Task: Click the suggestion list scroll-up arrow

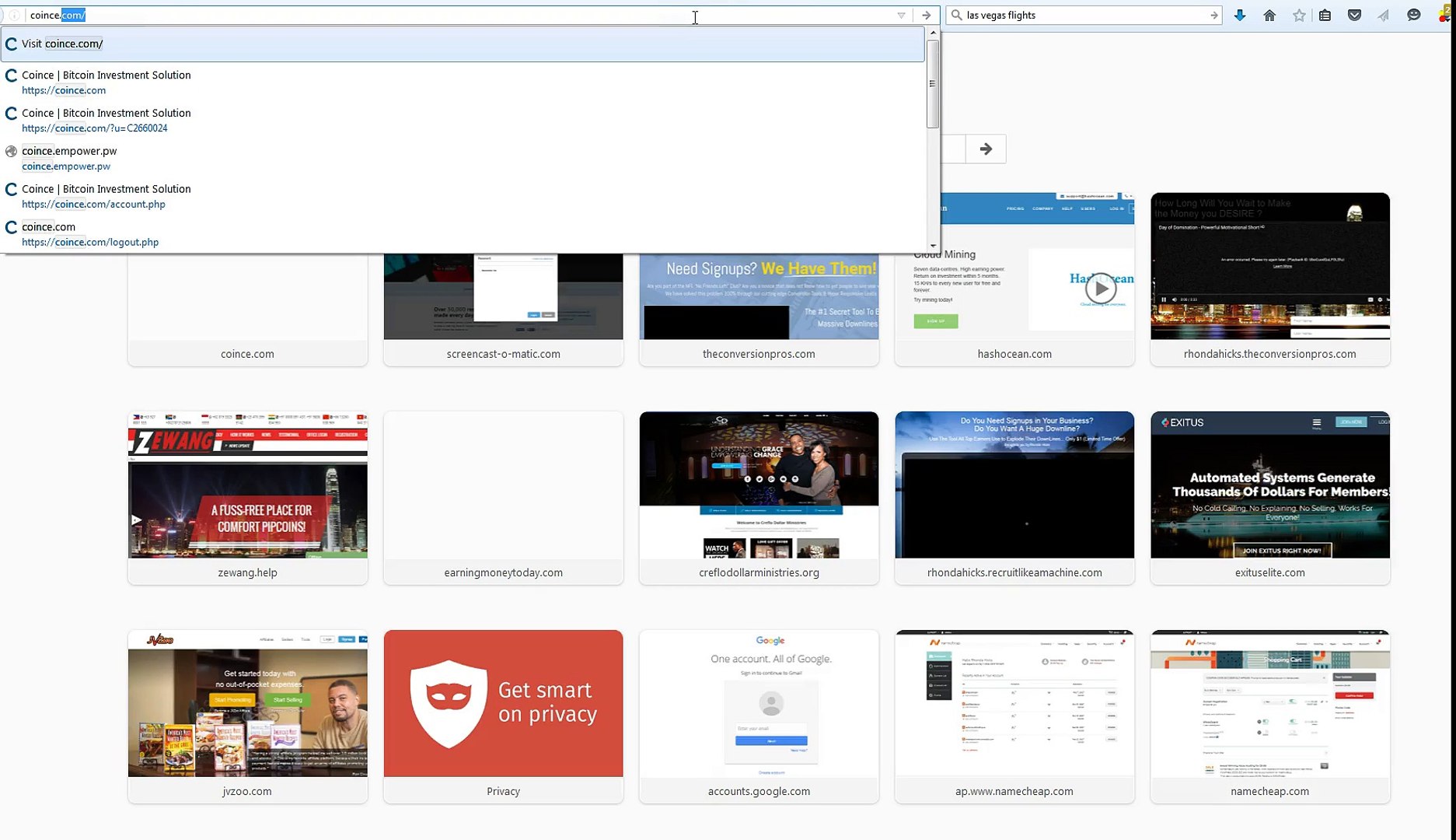Action: pyautogui.click(x=933, y=33)
